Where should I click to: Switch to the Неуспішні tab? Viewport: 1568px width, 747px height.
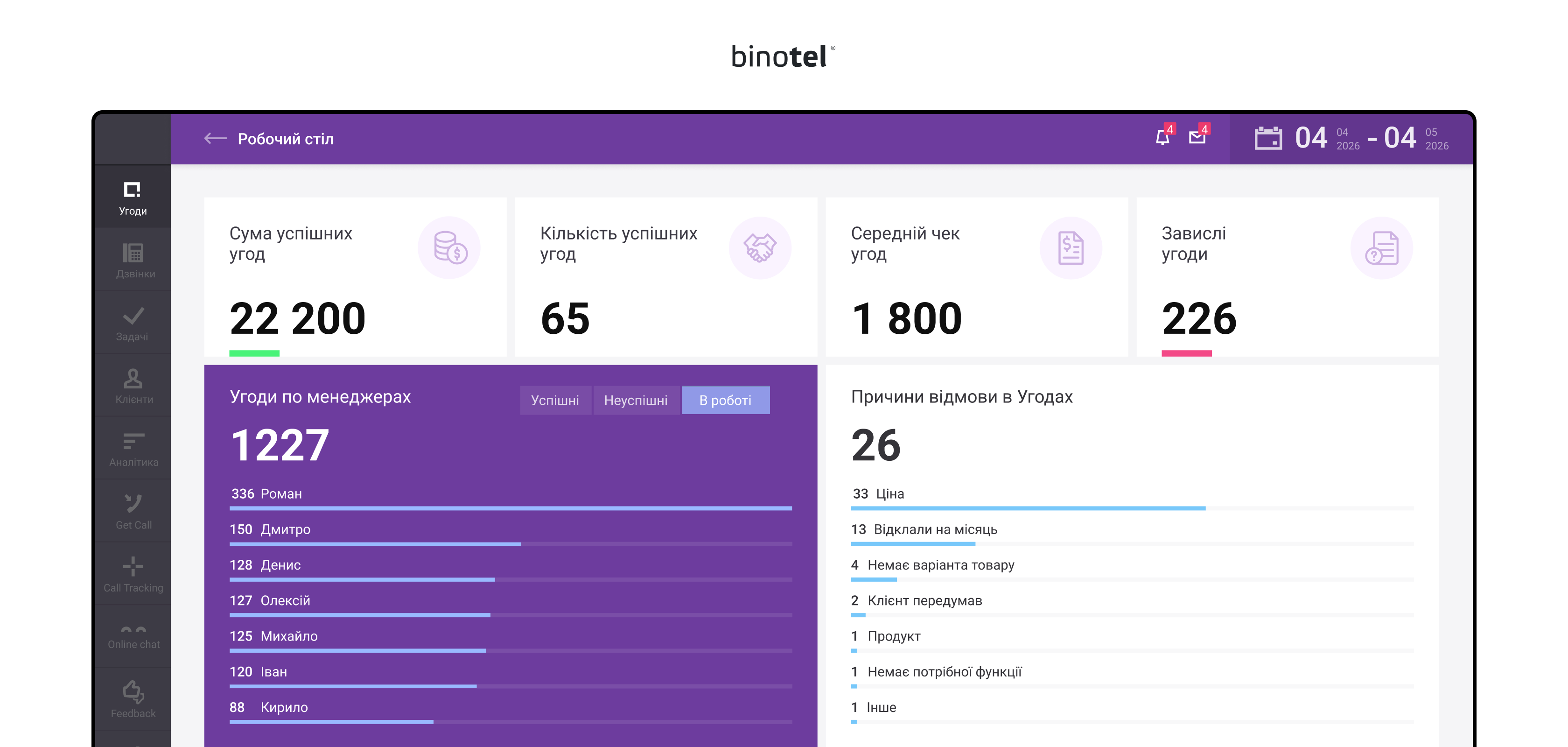click(x=636, y=400)
